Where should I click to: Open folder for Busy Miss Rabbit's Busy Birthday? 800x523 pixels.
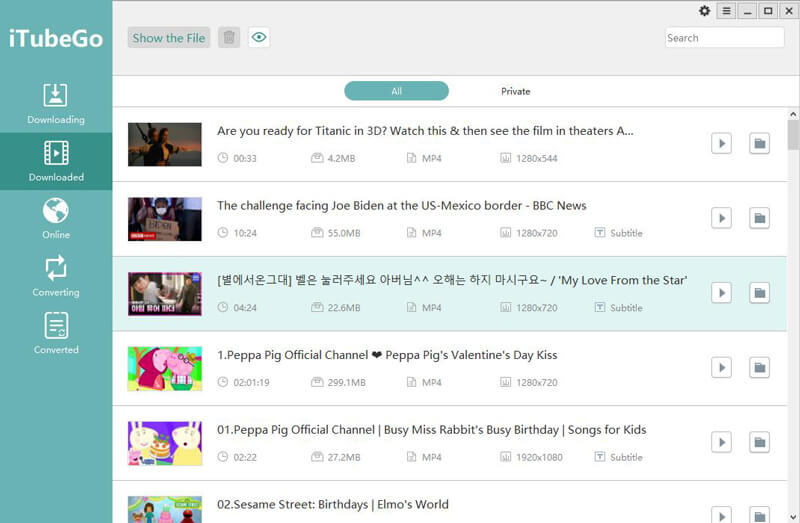[x=759, y=442]
